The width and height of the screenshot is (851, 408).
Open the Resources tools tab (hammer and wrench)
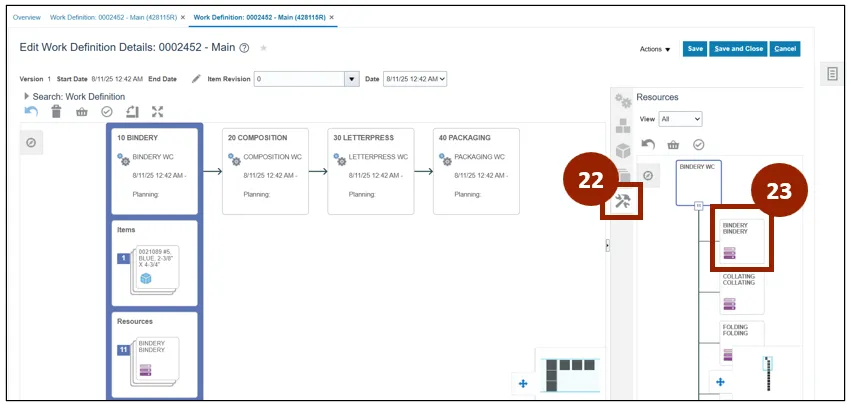622,202
